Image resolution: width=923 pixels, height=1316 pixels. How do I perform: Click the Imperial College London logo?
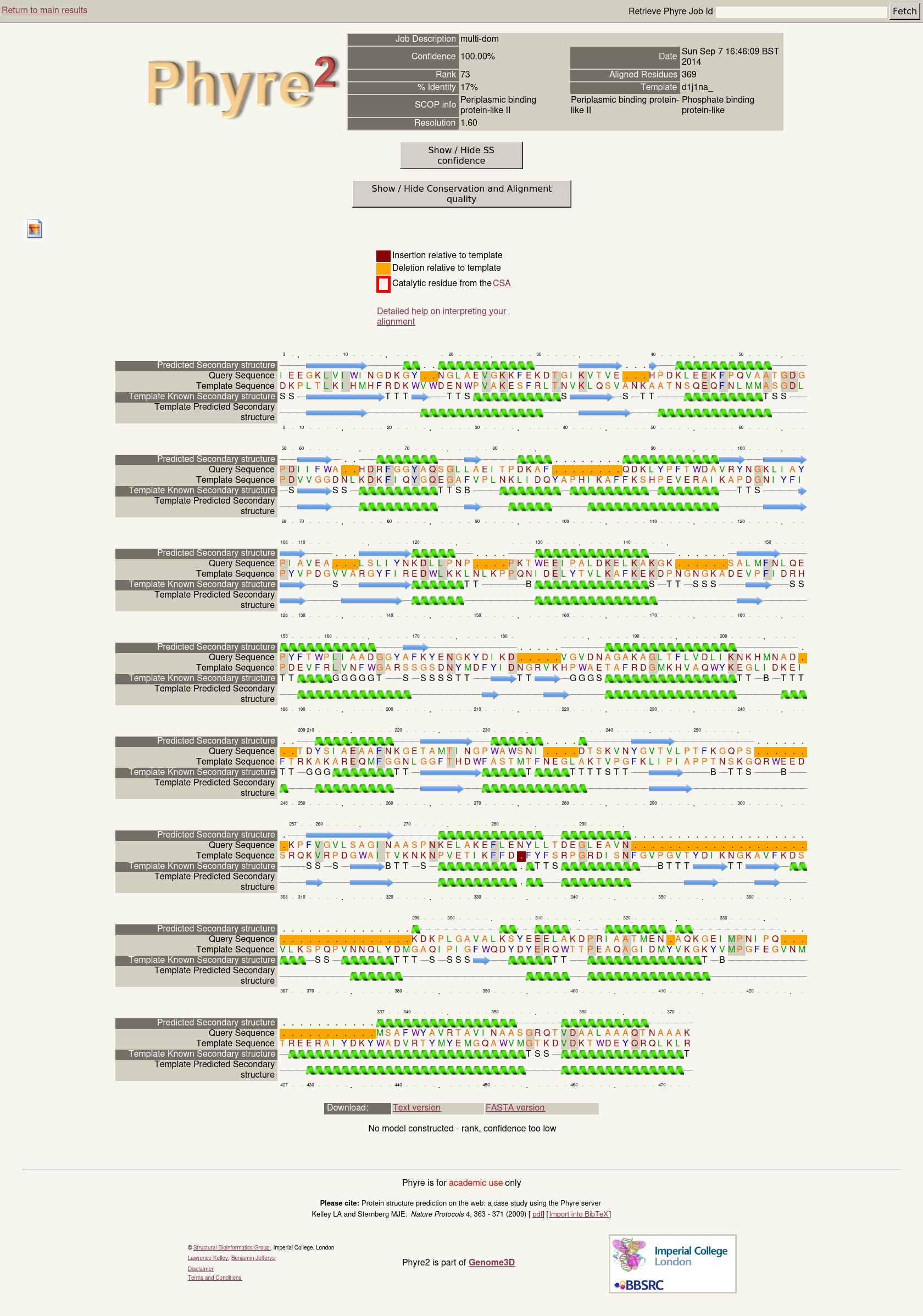click(672, 1255)
